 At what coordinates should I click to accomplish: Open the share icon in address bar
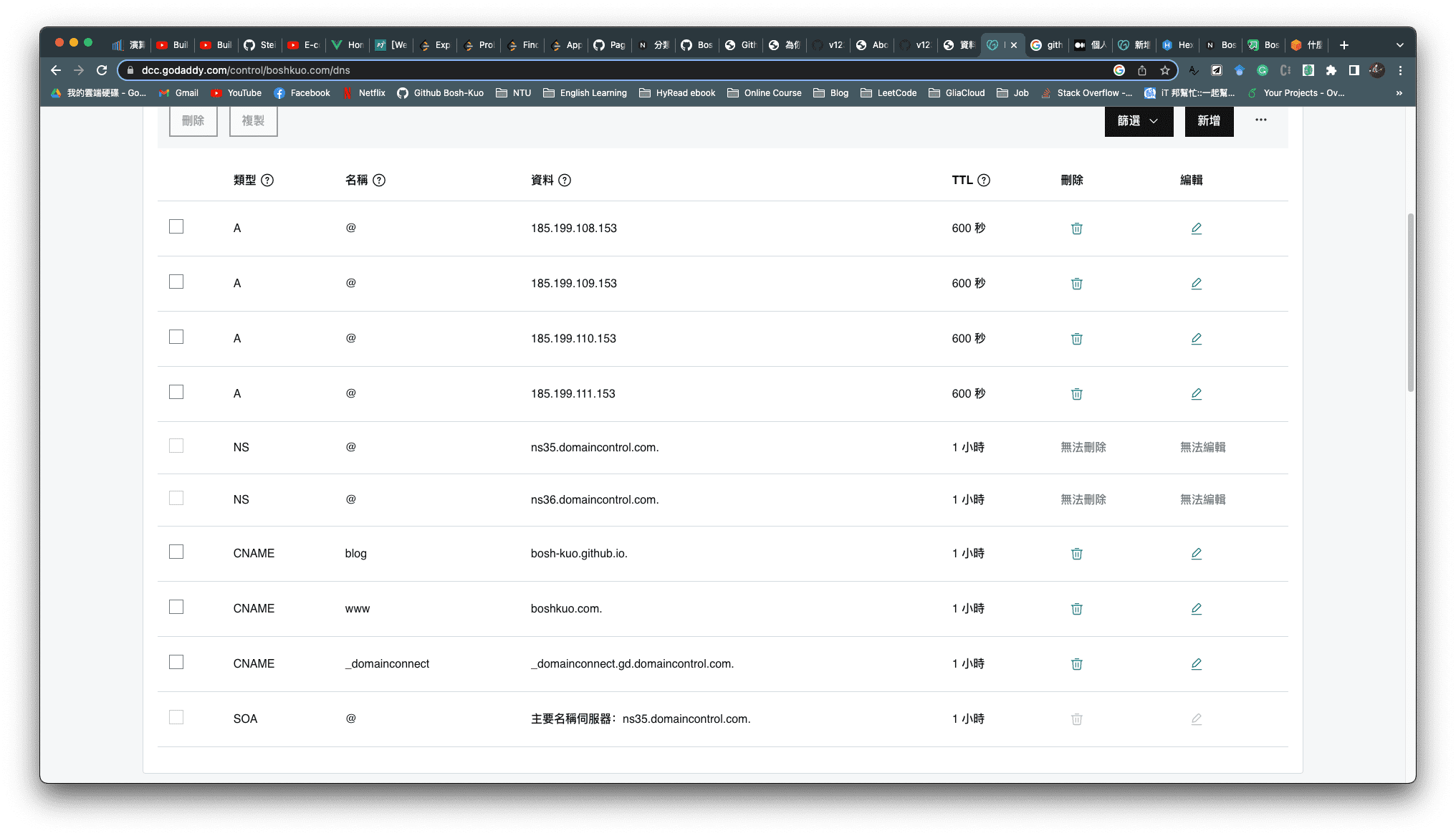pos(1142,70)
